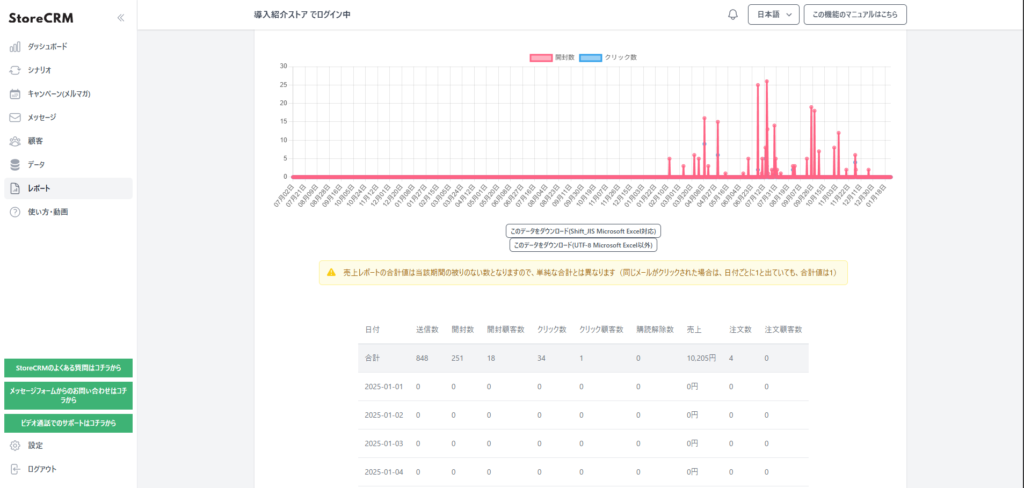
Task: Click the 2025-01-01 table row
Action: point(583,387)
